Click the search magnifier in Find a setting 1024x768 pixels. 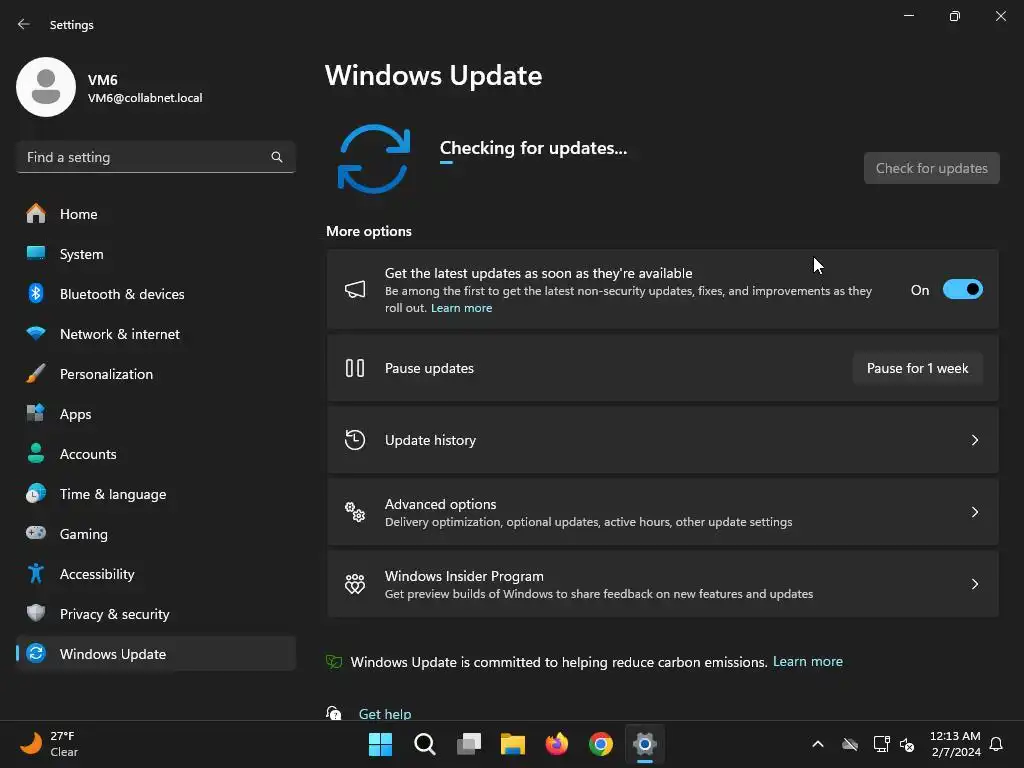coord(277,157)
